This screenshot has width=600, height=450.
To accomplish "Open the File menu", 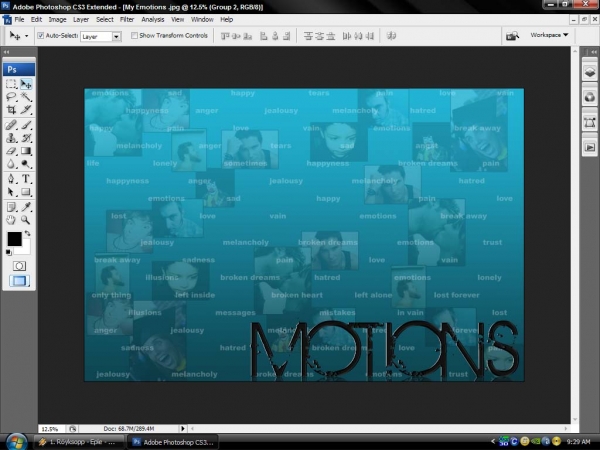I will click(x=19, y=20).
